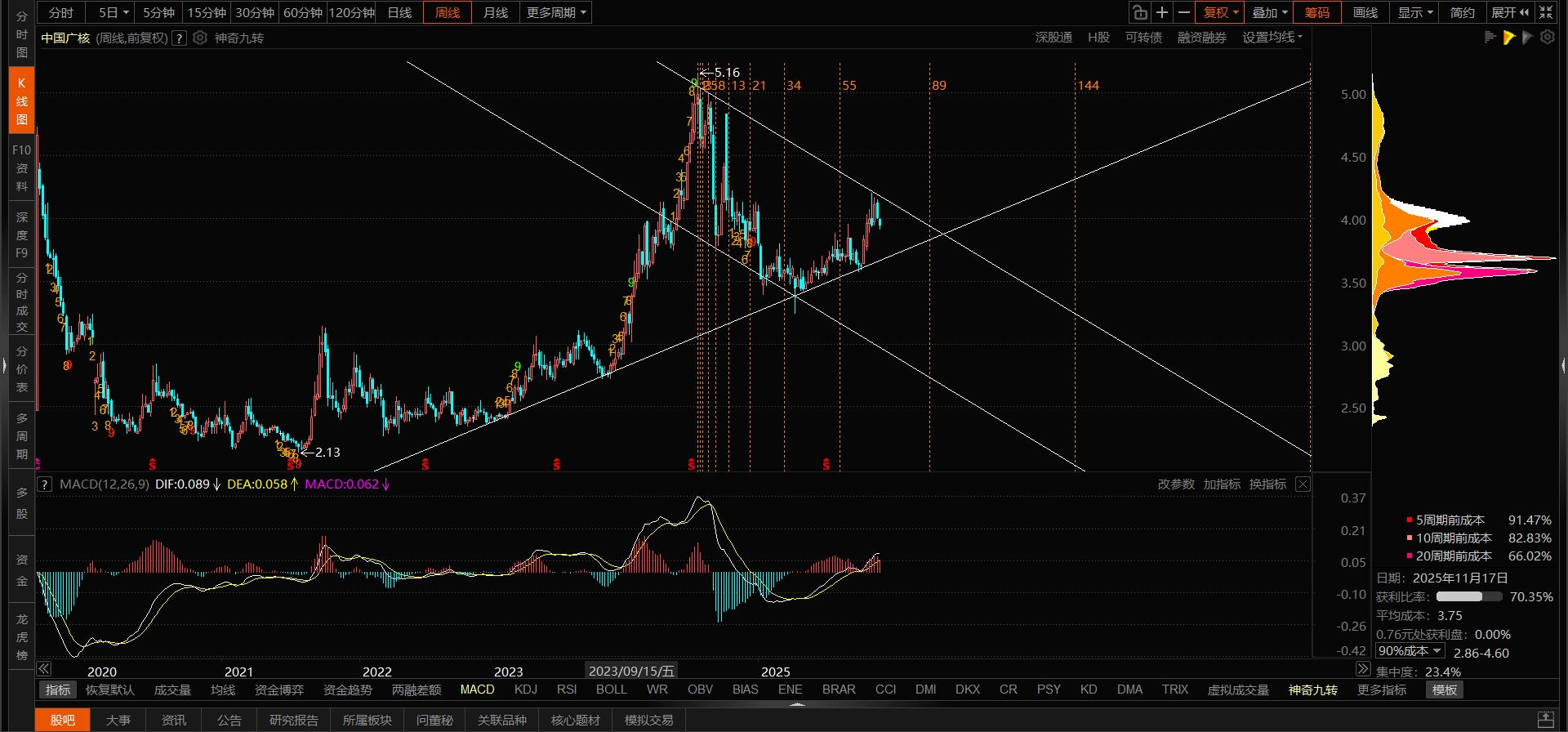1568x732 pixels.
Task: Switch to 周线 weekly period tab
Action: [x=448, y=12]
